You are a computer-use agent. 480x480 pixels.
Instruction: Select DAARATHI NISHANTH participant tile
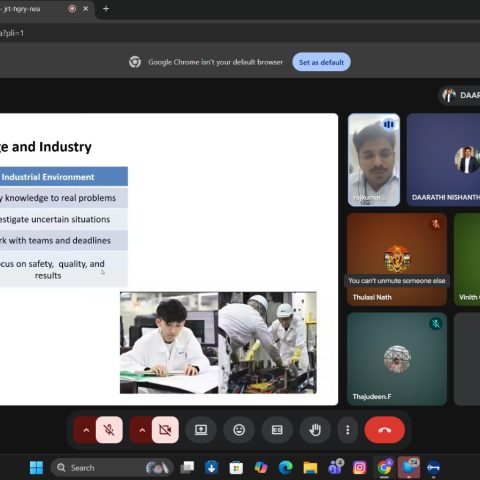(x=443, y=160)
